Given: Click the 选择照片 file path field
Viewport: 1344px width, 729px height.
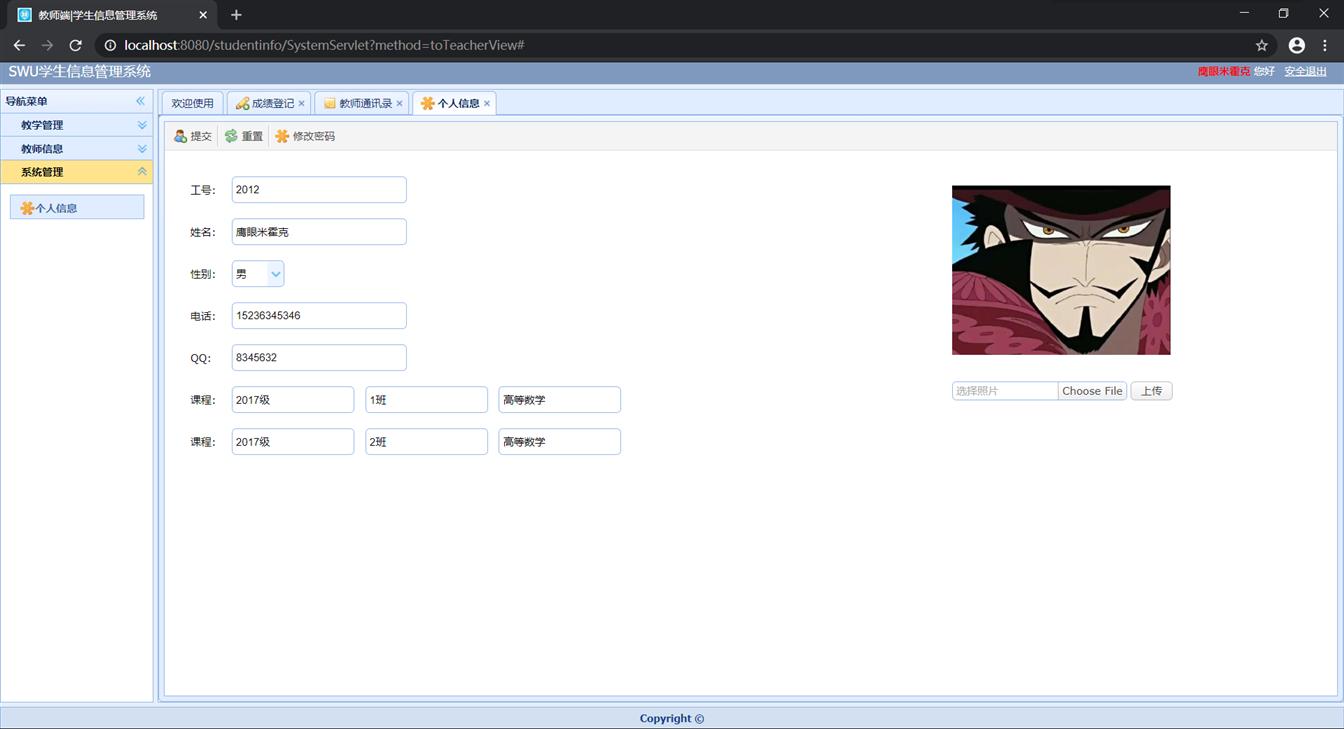Looking at the screenshot, I should pyautogui.click(x=1005, y=391).
